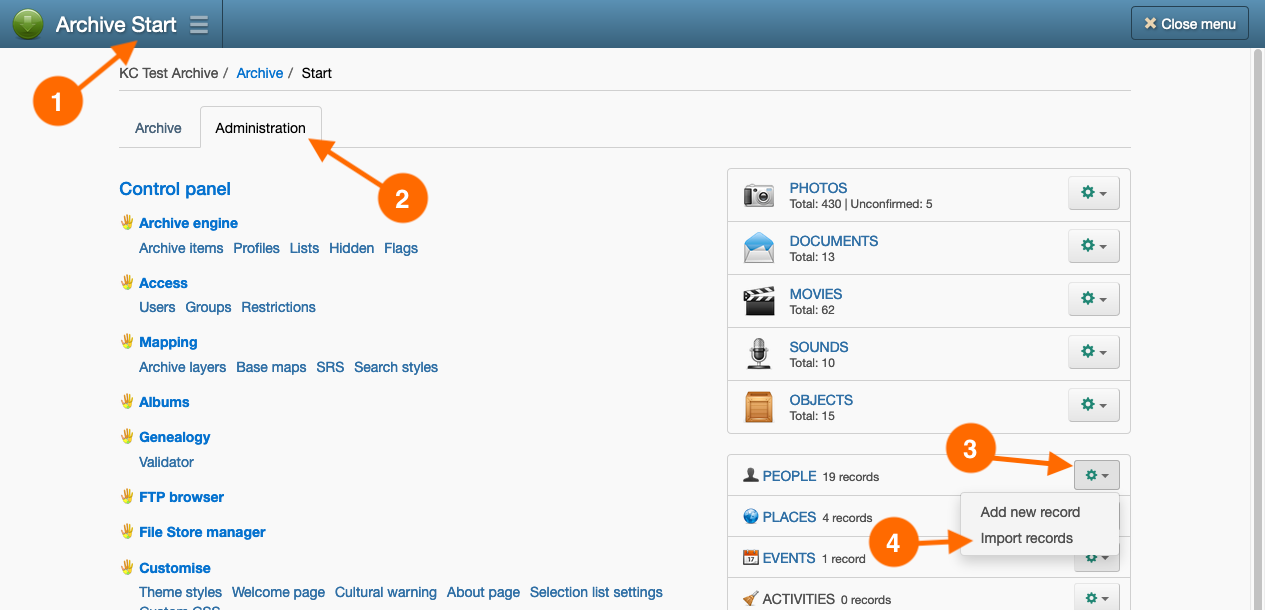Click the Places globe icon
The height and width of the screenshot is (610, 1265).
751,517
